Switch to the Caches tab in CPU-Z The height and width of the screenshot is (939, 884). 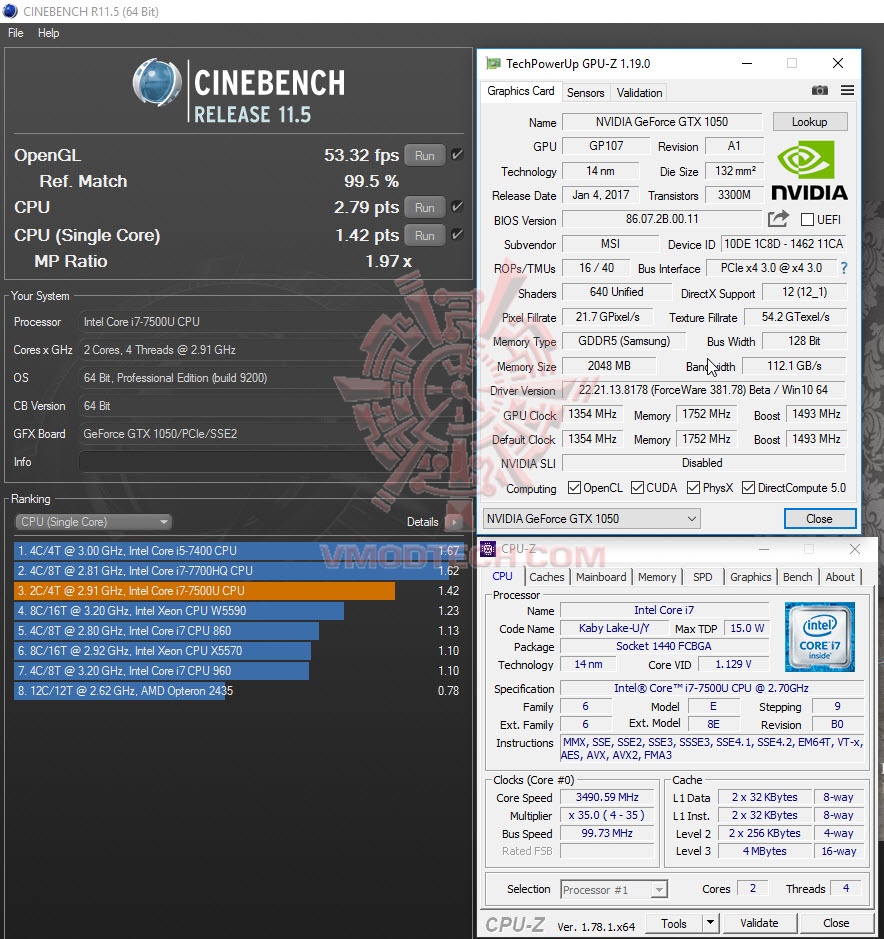(x=546, y=577)
